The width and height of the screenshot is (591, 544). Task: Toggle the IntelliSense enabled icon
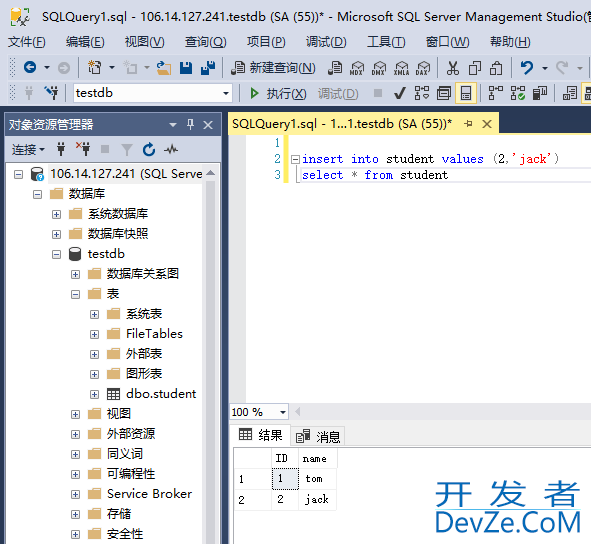coord(466,93)
